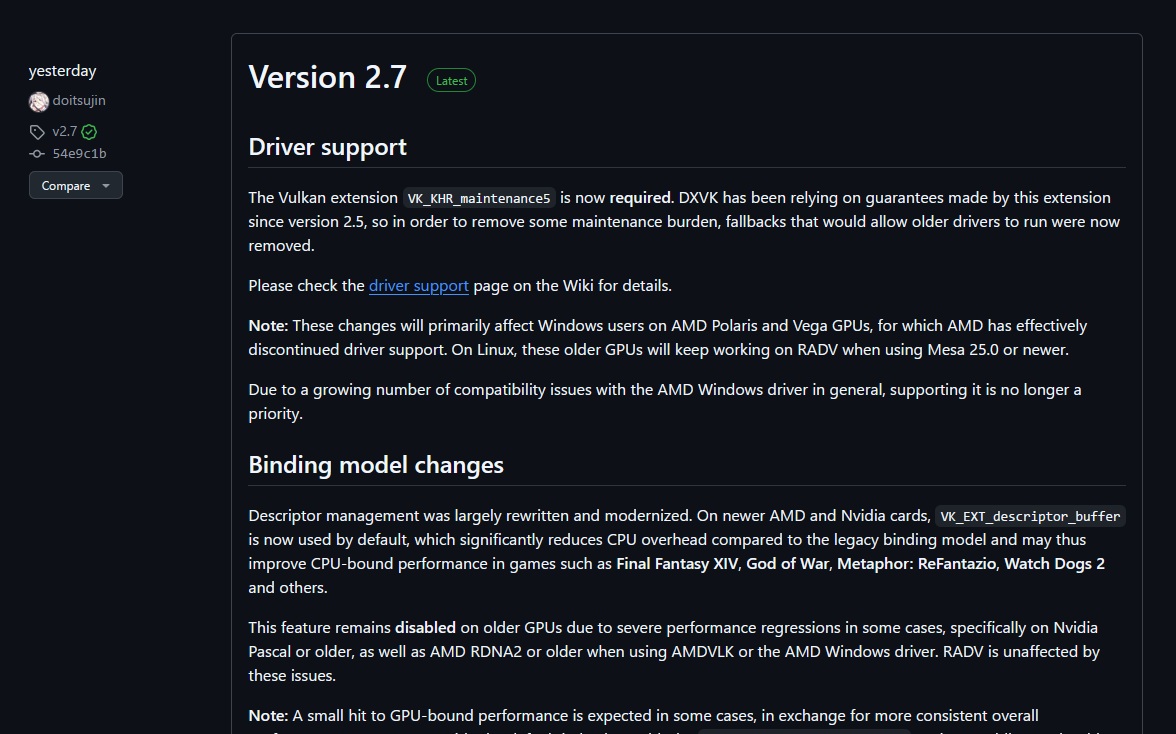Click the Binding model changes heading

[376, 465]
